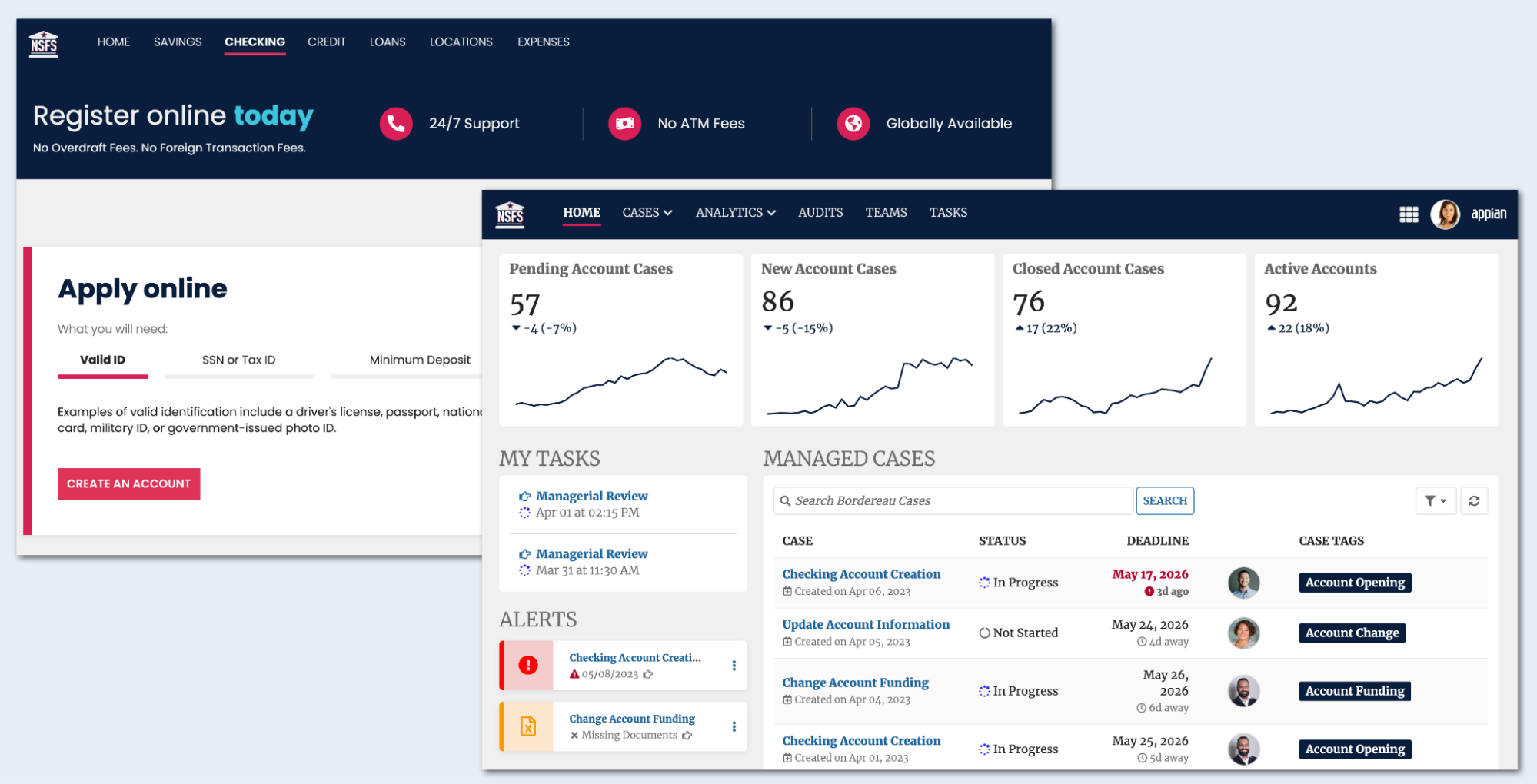The image size is (1537, 784).
Task: Click the Globally Available globe icon
Action: point(853,124)
